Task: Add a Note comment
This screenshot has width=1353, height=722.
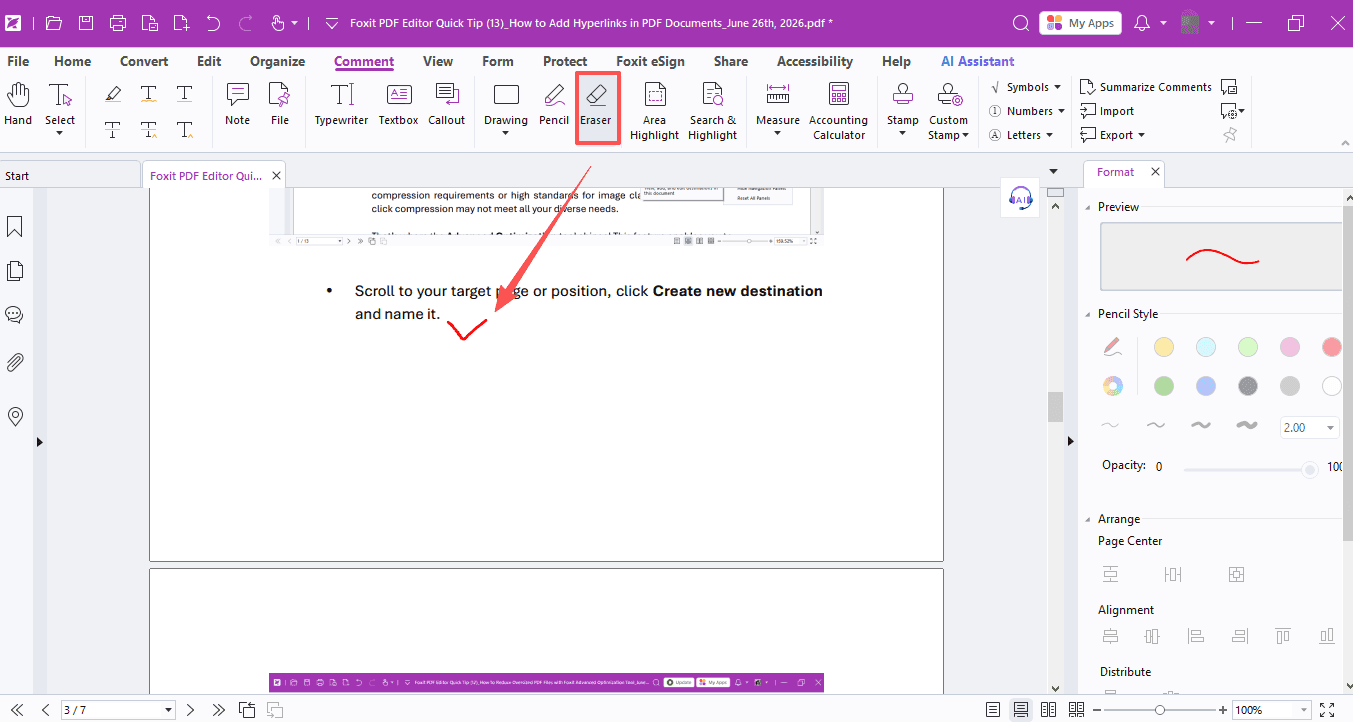Action: coord(238,105)
